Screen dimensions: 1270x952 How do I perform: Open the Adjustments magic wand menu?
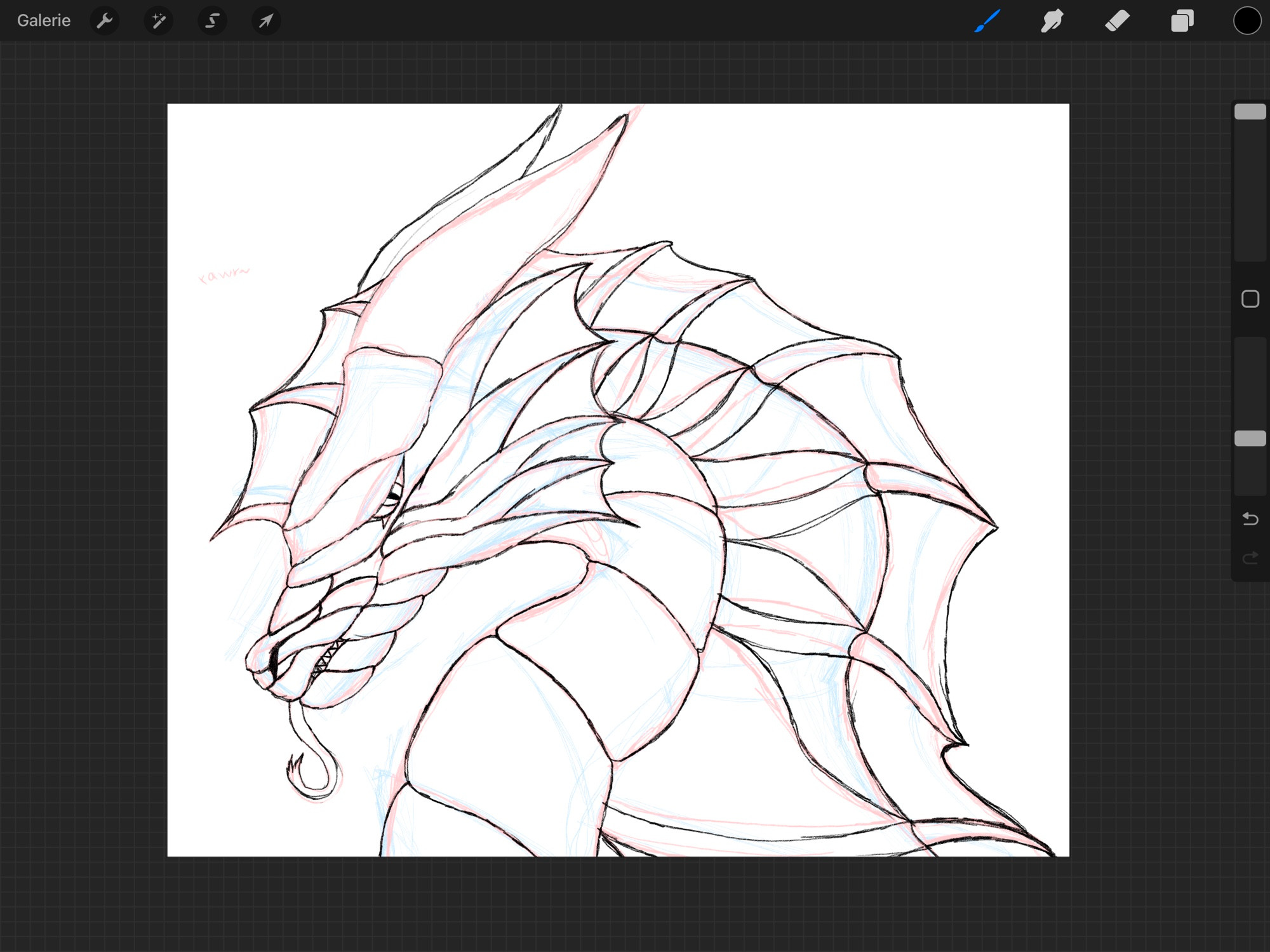tap(159, 21)
